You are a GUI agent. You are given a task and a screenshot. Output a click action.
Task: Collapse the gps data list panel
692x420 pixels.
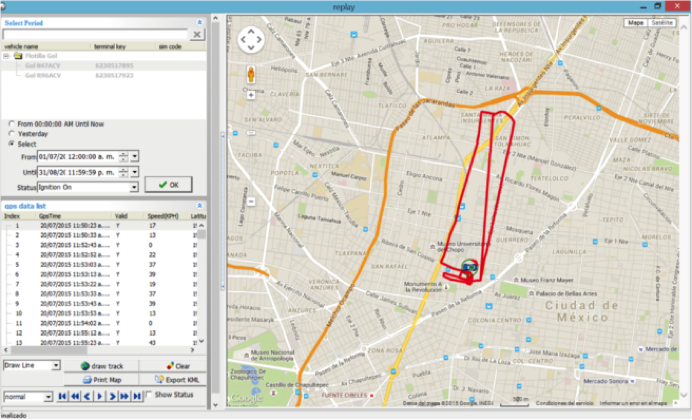pos(199,206)
